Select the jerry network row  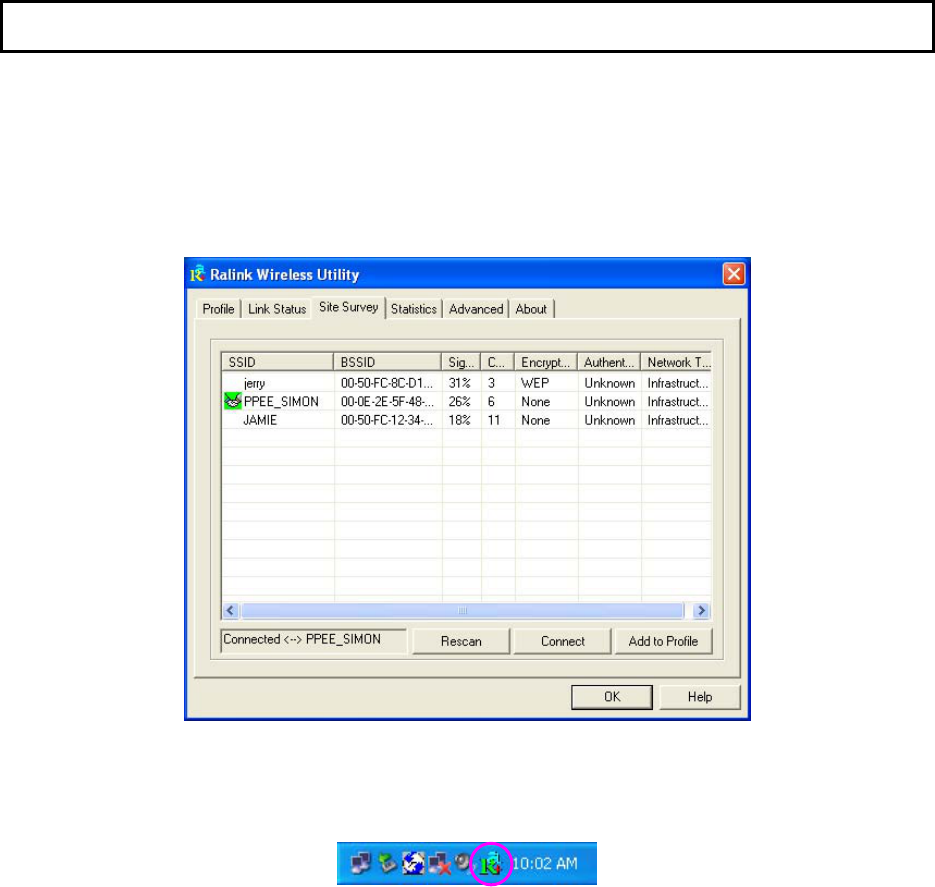(467, 383)
